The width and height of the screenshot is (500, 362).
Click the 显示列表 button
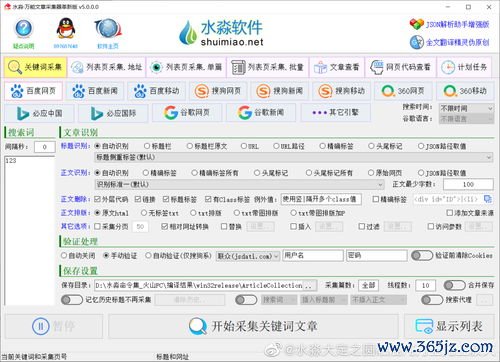449,326
